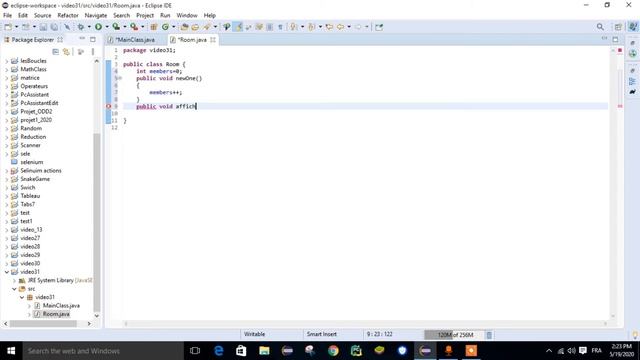Click the taskbar search box
This screenshot has width=640, height=360.
pyautogui.click(x=103, y=351)
